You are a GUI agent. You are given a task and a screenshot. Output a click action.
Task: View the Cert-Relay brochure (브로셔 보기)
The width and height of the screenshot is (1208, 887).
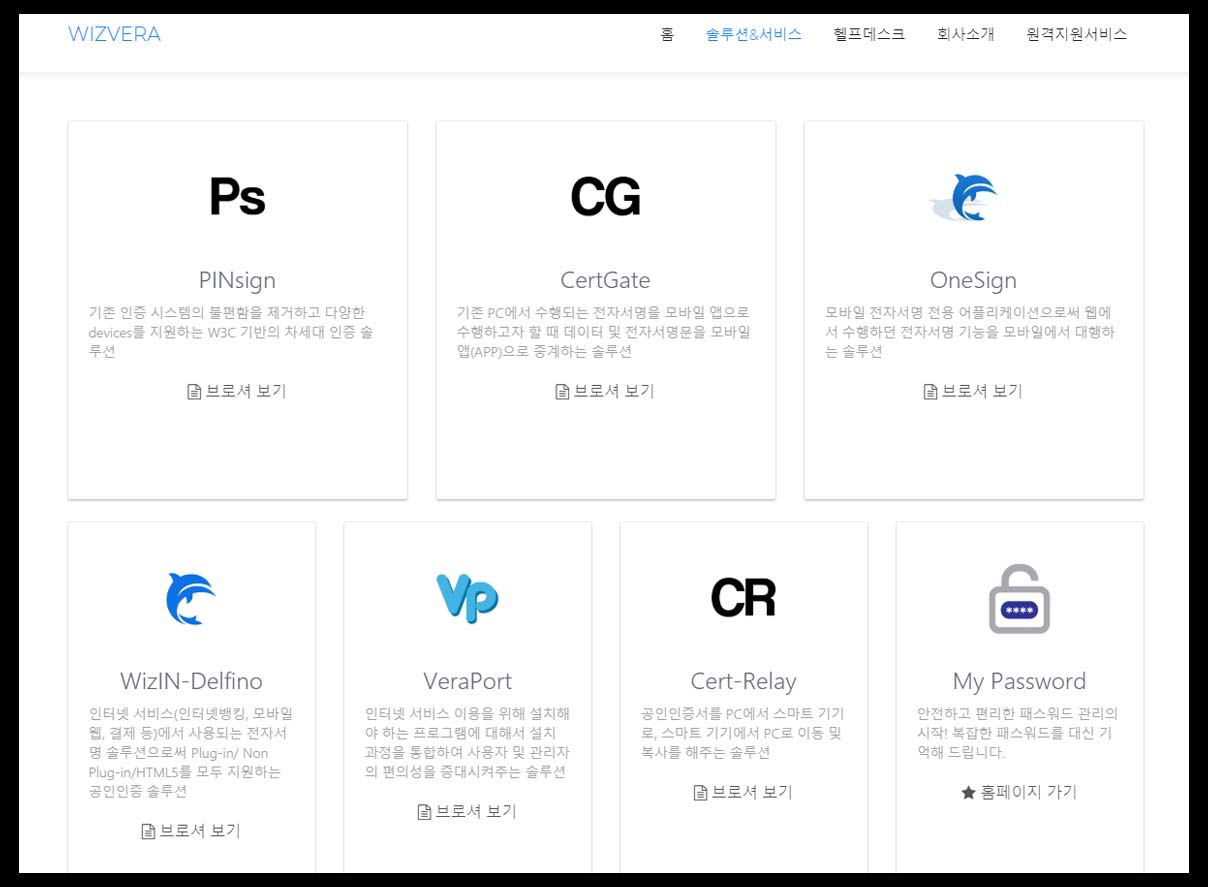coord(743,792)
